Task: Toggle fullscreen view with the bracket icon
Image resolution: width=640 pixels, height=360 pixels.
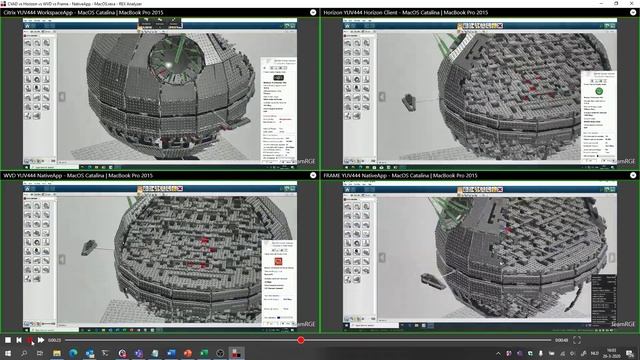Action: coord(577,340)
